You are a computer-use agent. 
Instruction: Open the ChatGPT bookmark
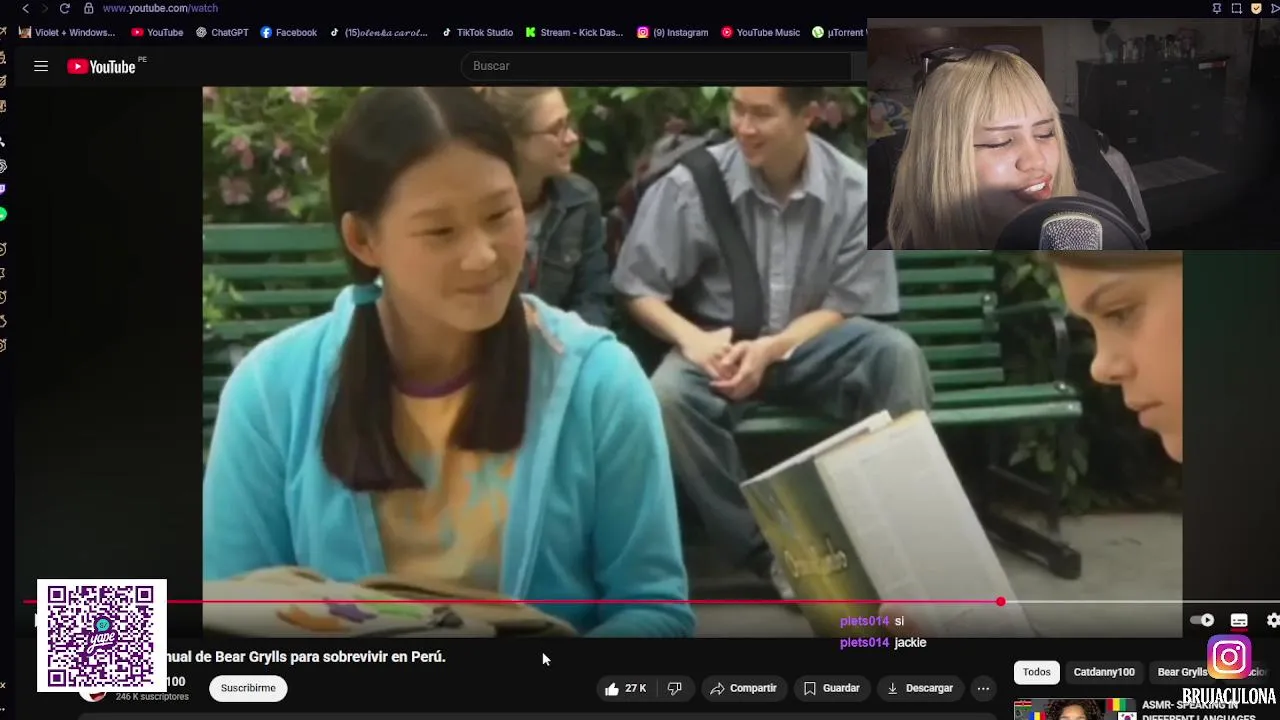pyautogui.click(x=222, y=32)
